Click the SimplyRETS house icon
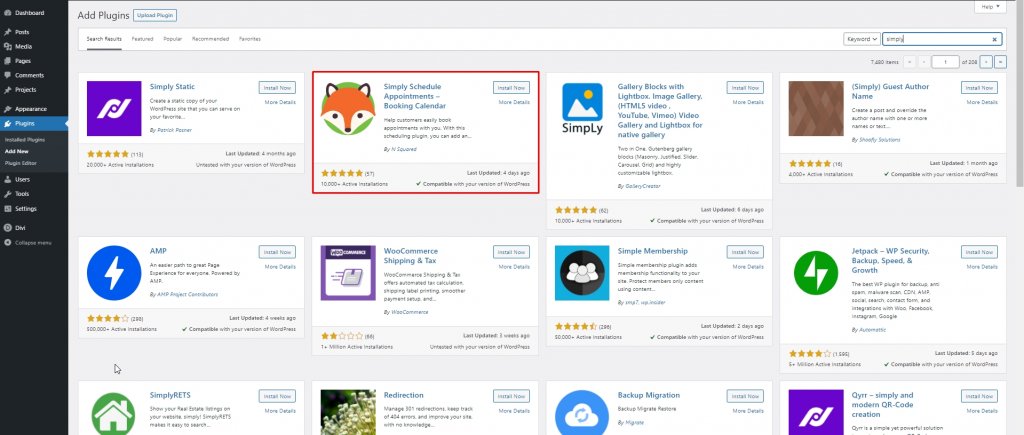Viewport: 1024px width, 435px height. (x=114, y=412)
